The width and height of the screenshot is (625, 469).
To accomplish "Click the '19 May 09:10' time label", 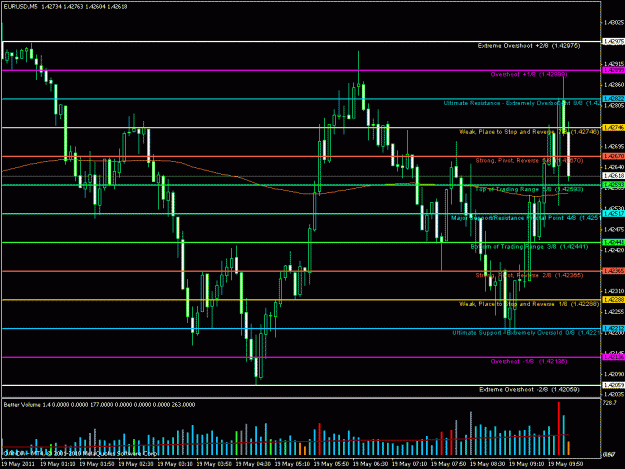I will tap(527, 464).
